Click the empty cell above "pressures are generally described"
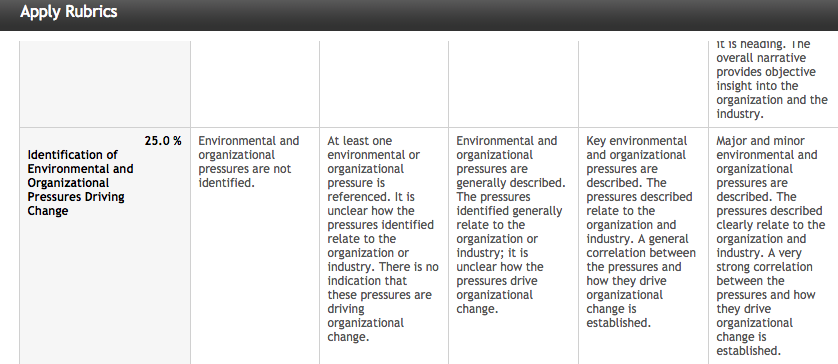Image resolution: width=838 pixels, height=364 pixels. [x=513, y=84]
